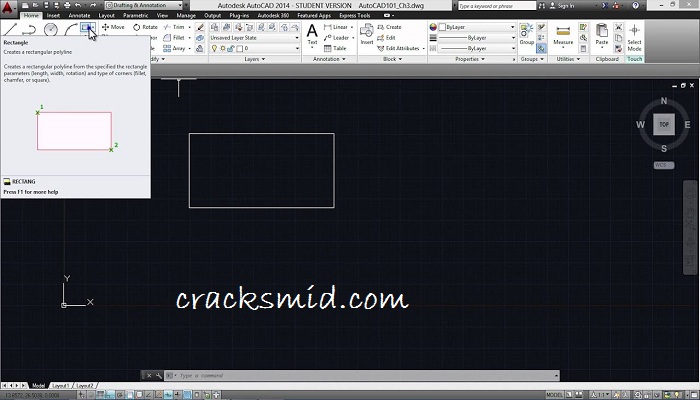Click command line customize wrench
Viewport: 700px width, 400px height.
pos(158,376)
